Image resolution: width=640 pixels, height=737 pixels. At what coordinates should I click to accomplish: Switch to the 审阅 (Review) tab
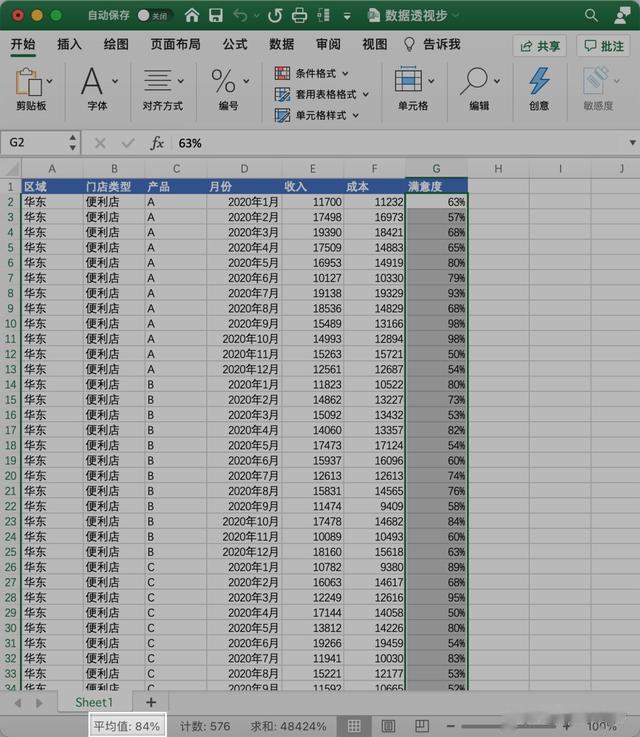click(x=328, y=45)
